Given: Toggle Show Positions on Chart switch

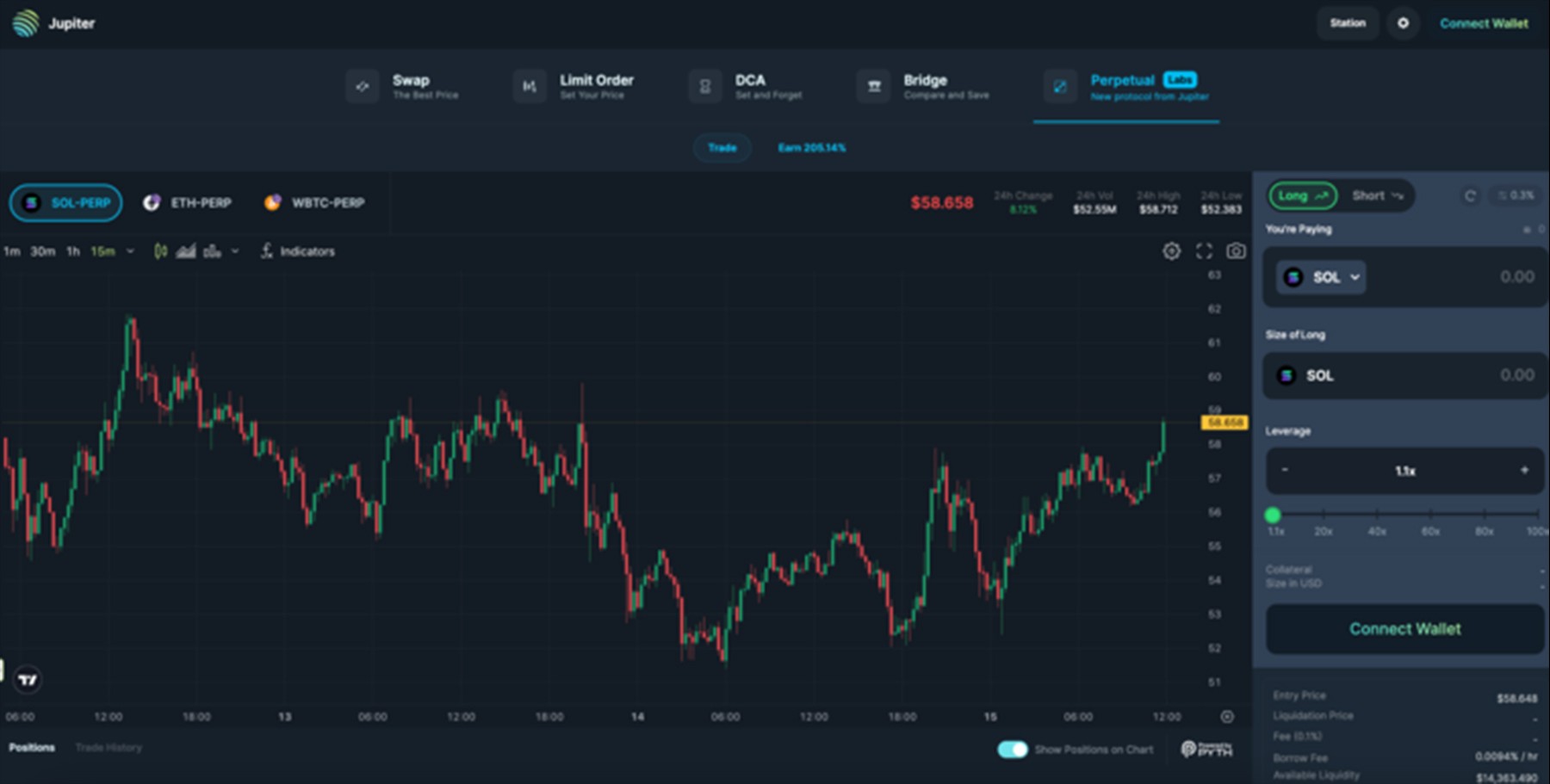Looking at the screenshot, I should (1013, 750).
